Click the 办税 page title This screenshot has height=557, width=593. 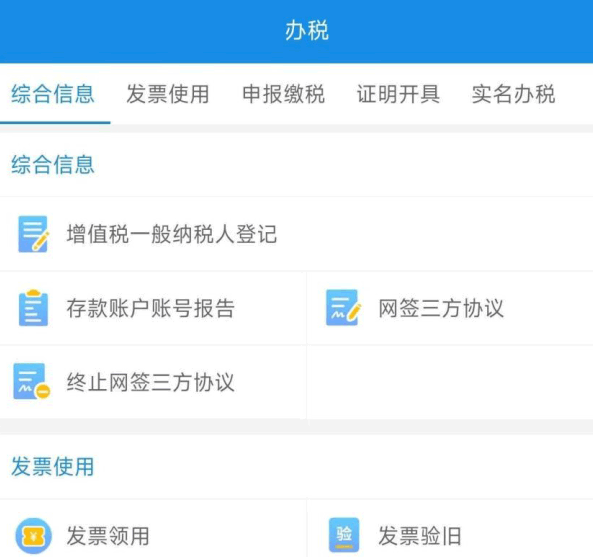[307, 30]
